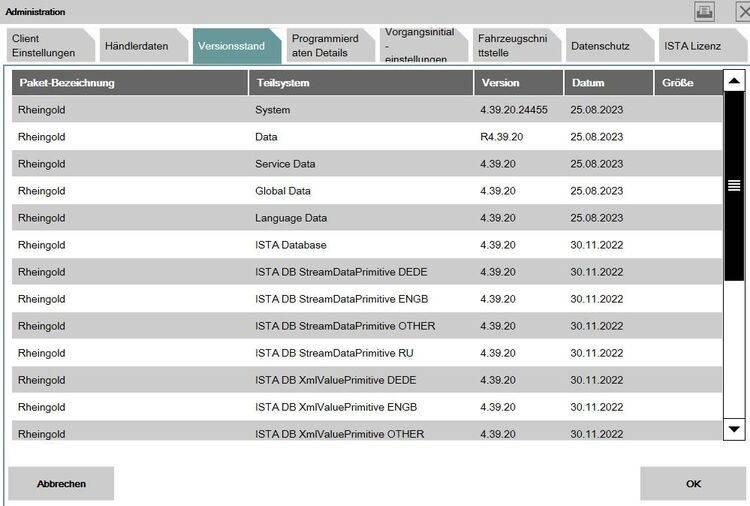Image resolution: width=750 pixels, height=506 pixels.
Task: Open the Programmierdaten Details tab
Action: pyautogui.click(x=330, y=45)
